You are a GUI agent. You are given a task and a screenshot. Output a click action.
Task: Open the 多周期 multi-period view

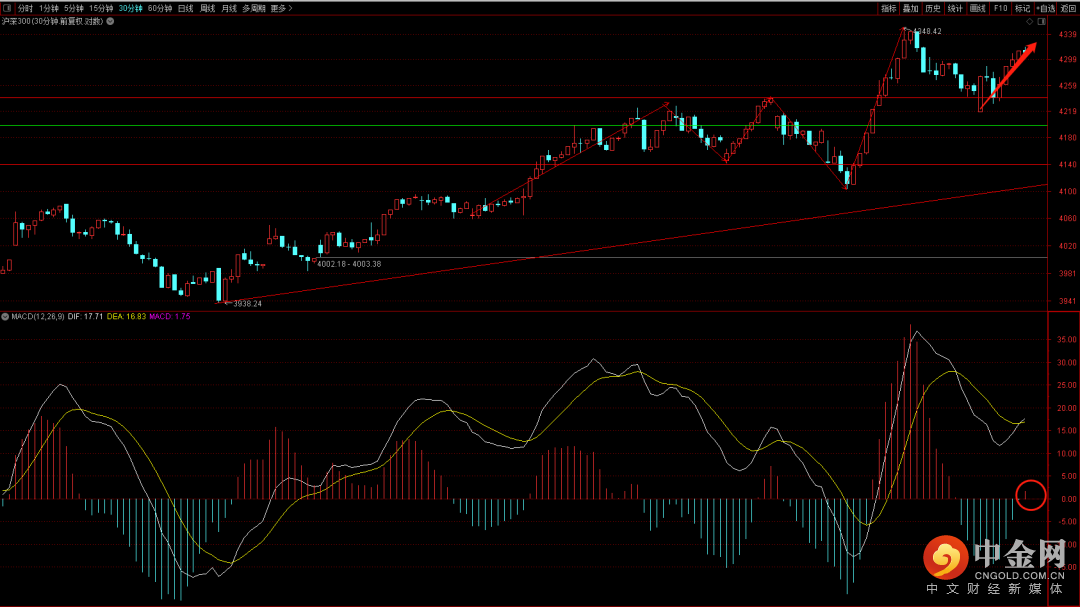[254, 8]
